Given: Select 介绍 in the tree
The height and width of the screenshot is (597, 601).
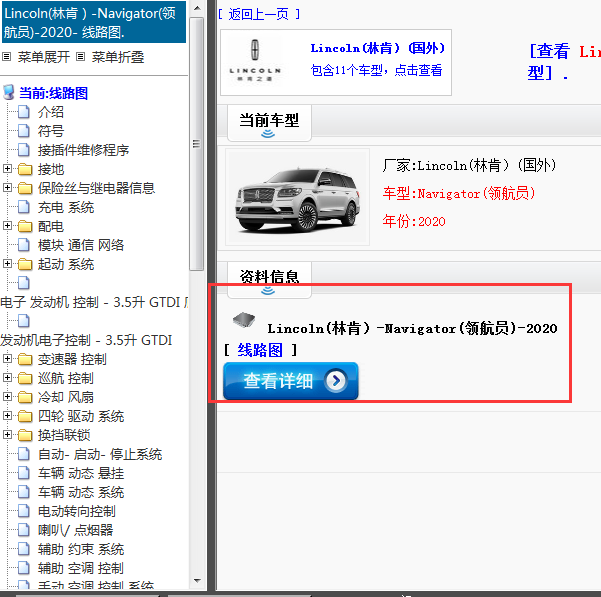Looking at the screenshot, I should (x=51, y=112).
